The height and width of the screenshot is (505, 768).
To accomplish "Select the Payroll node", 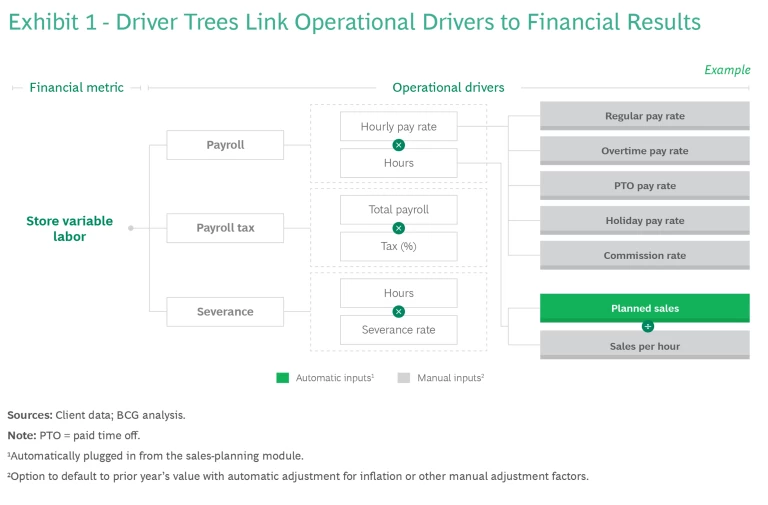I will point(225,145).
